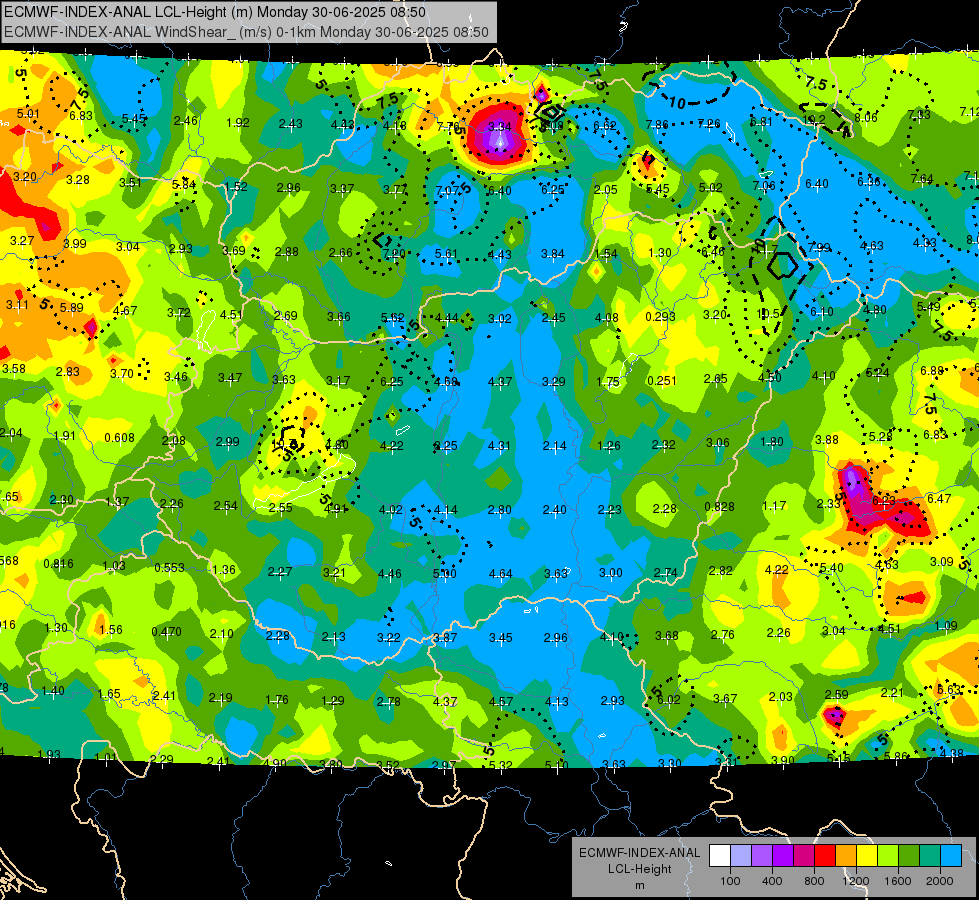979x900 pixels.
Task: Click the 10.5 wind shear value
Action: tap(768, 314)
